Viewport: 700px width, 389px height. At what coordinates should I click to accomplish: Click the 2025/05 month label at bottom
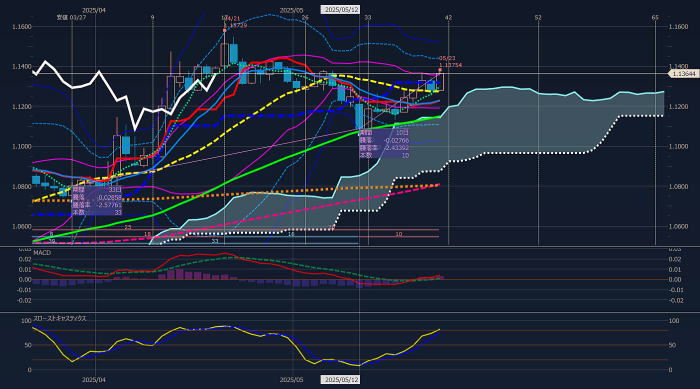292,380
